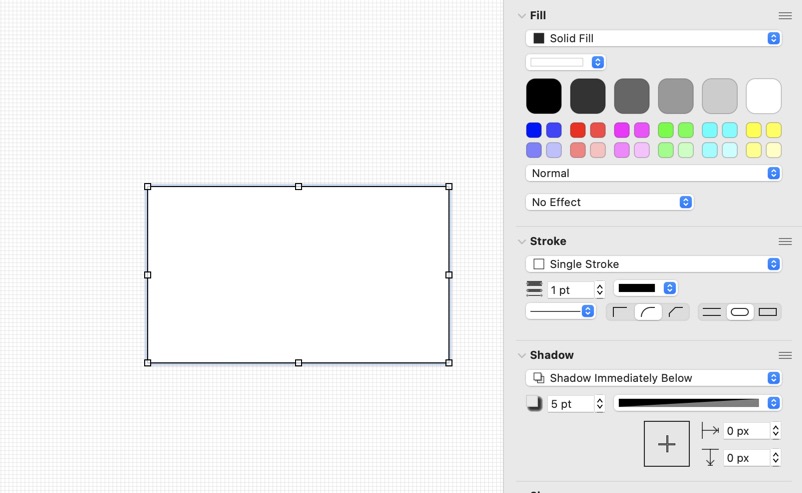Open the Solid Fill type dropdown

(653, 38)
